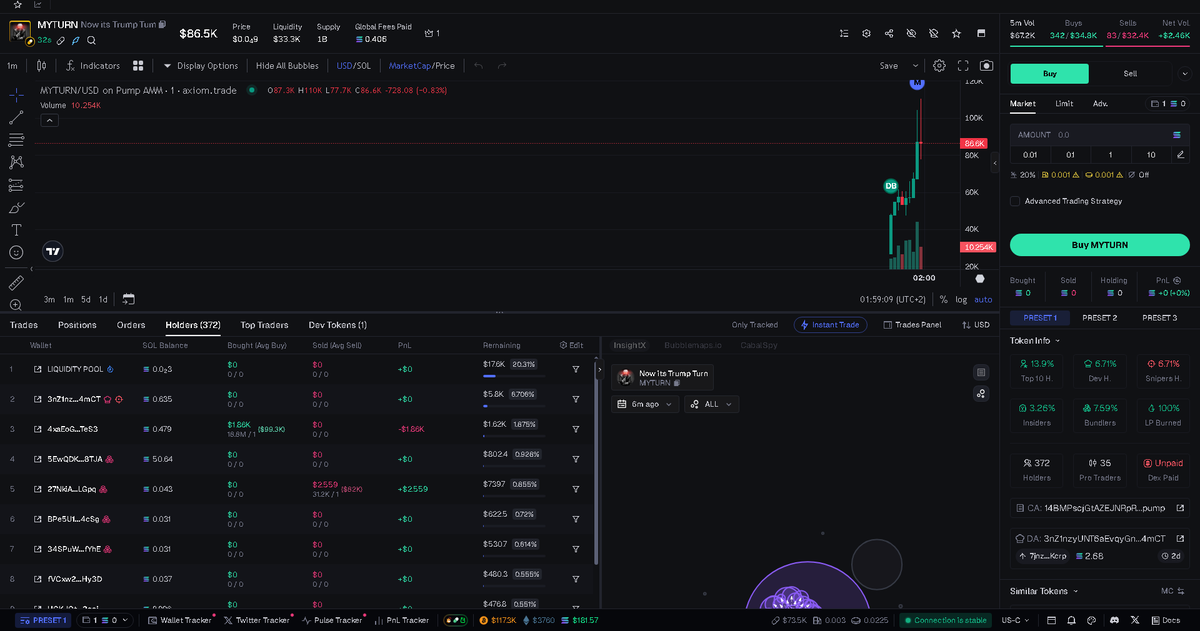This screenshot has width=1200, height=631.
Task: Toggle Instant Trade mode
Action: click(830, 325)
